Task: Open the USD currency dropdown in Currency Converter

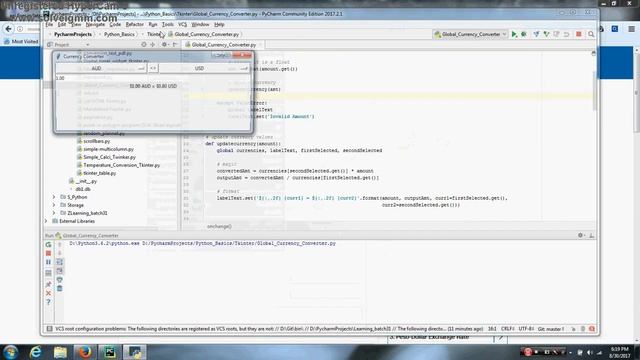Action: pos(204,69)
